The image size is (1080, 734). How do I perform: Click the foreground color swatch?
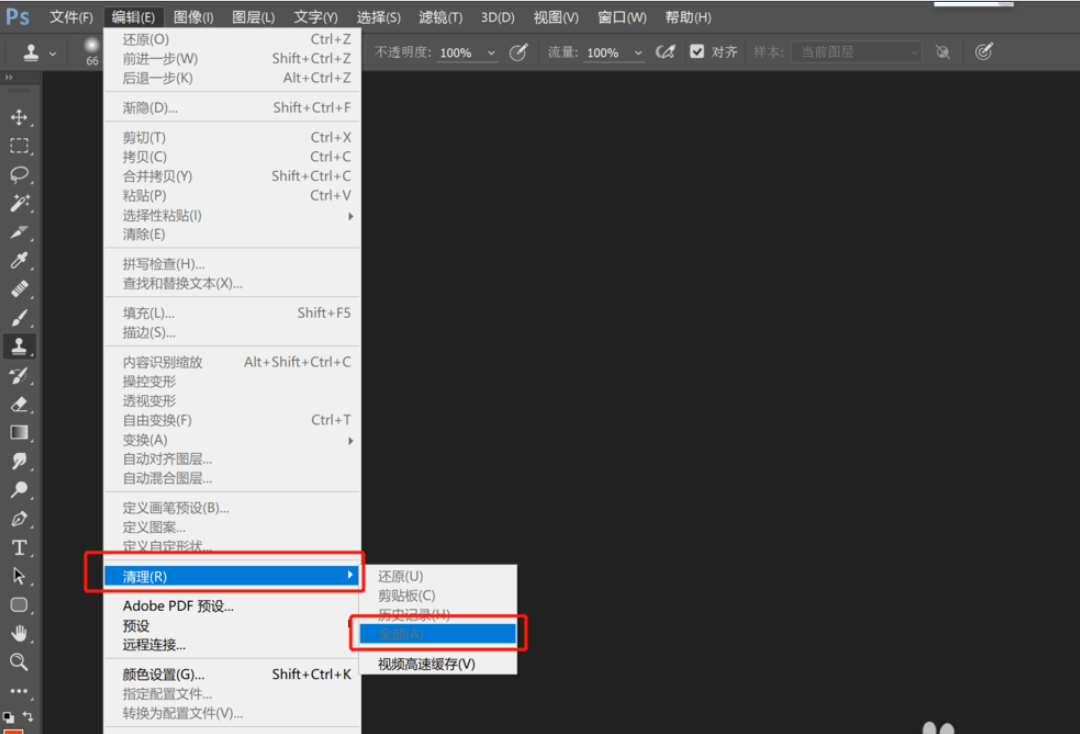click(x=13, y=731)
